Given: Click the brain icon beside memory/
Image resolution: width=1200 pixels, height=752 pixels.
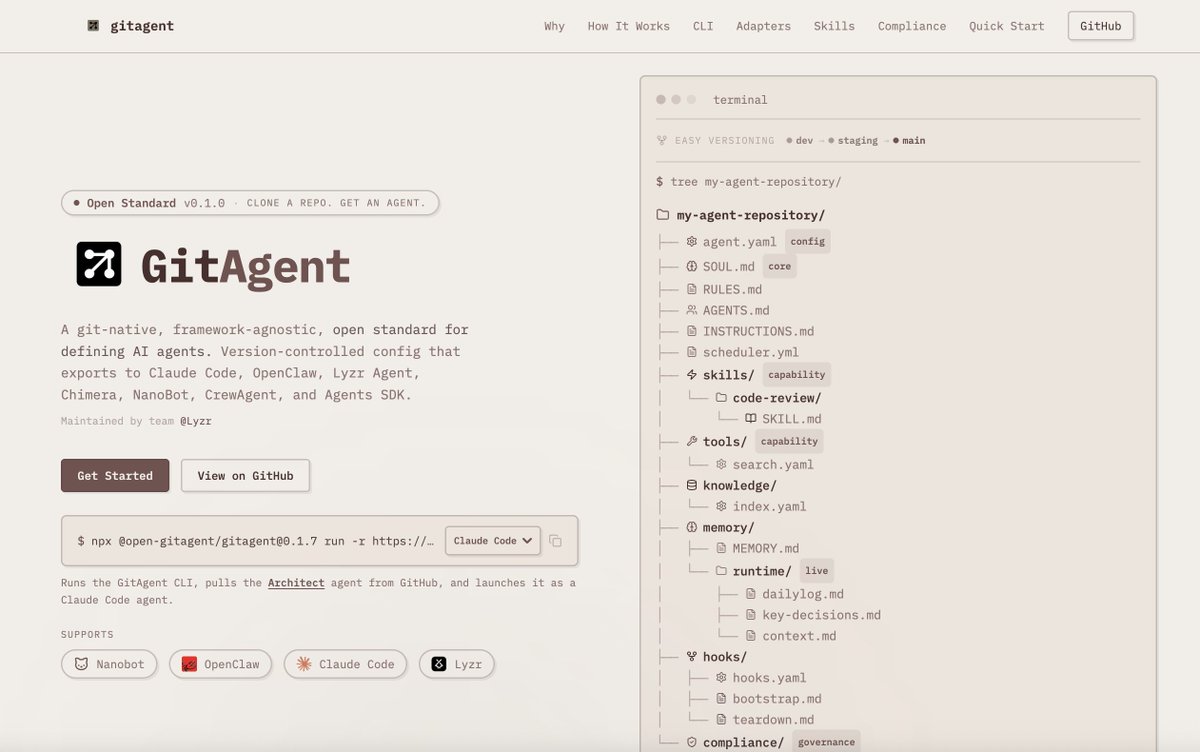Looking at the screenshot, I should click(x=692, y=528).
